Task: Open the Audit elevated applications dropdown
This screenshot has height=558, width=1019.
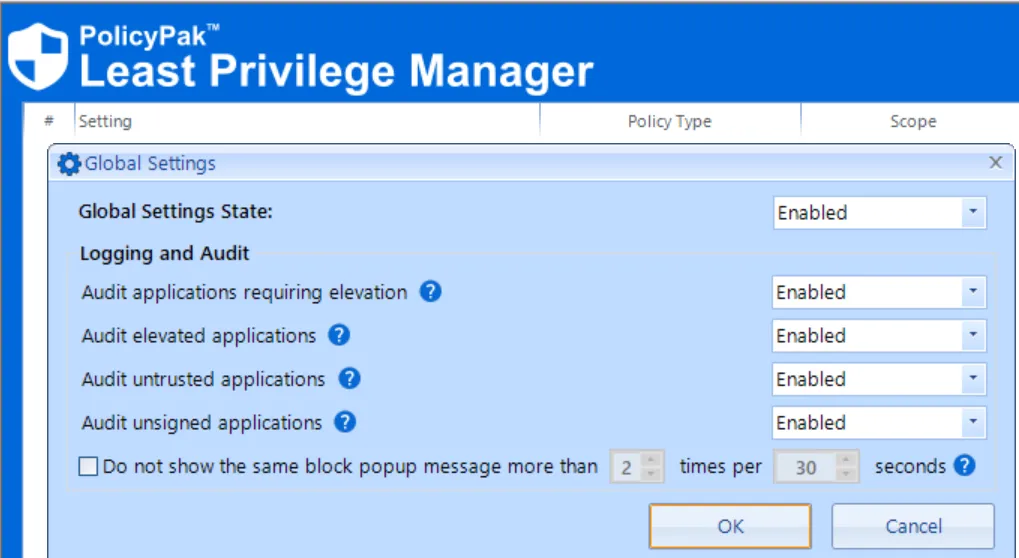Action: point(971,336)
